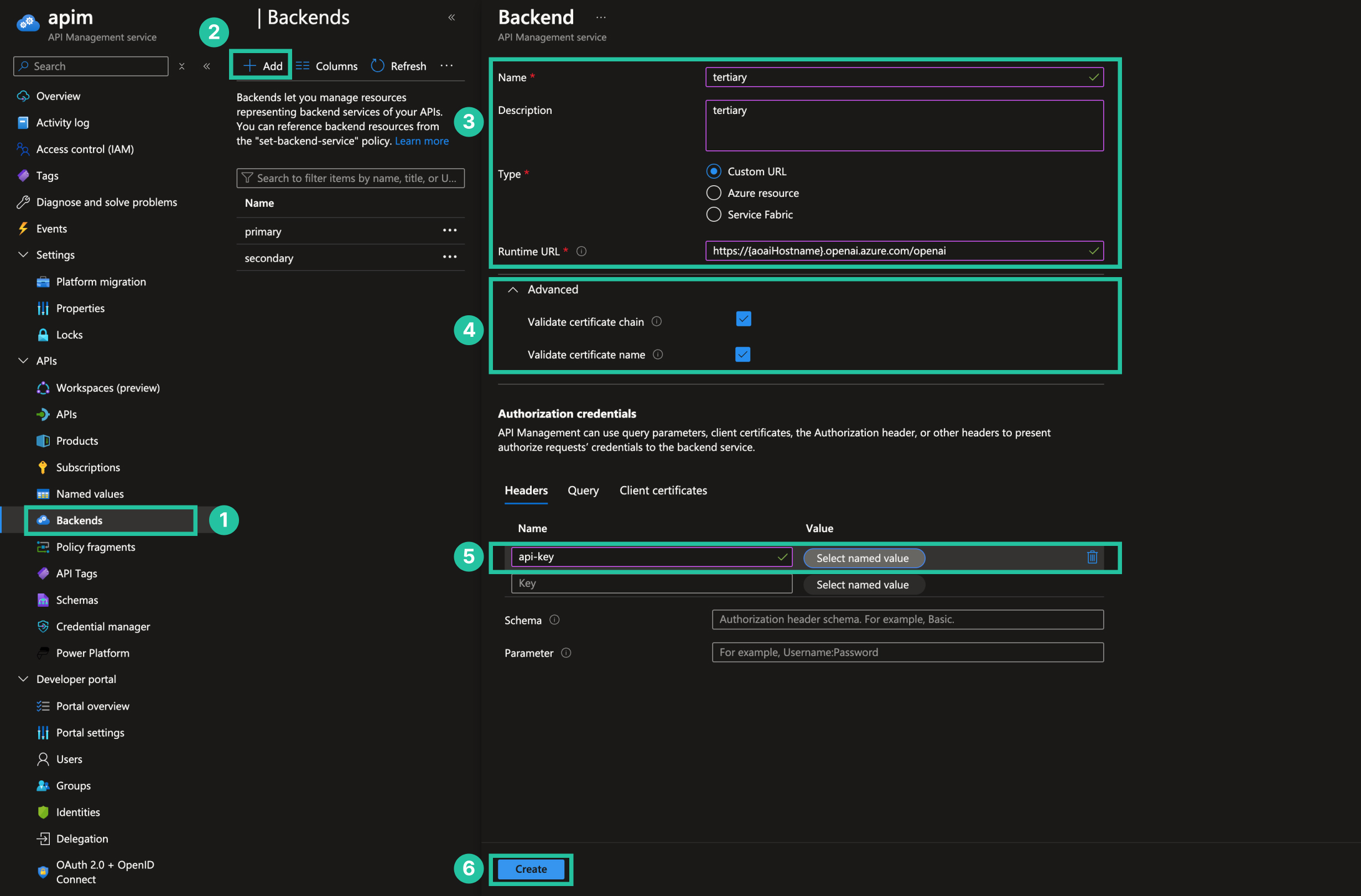Image resolution: width=1361 pixels, height=896 pixels.
Task: Open the Power Platform icon
Action: (x=43, y=653)
